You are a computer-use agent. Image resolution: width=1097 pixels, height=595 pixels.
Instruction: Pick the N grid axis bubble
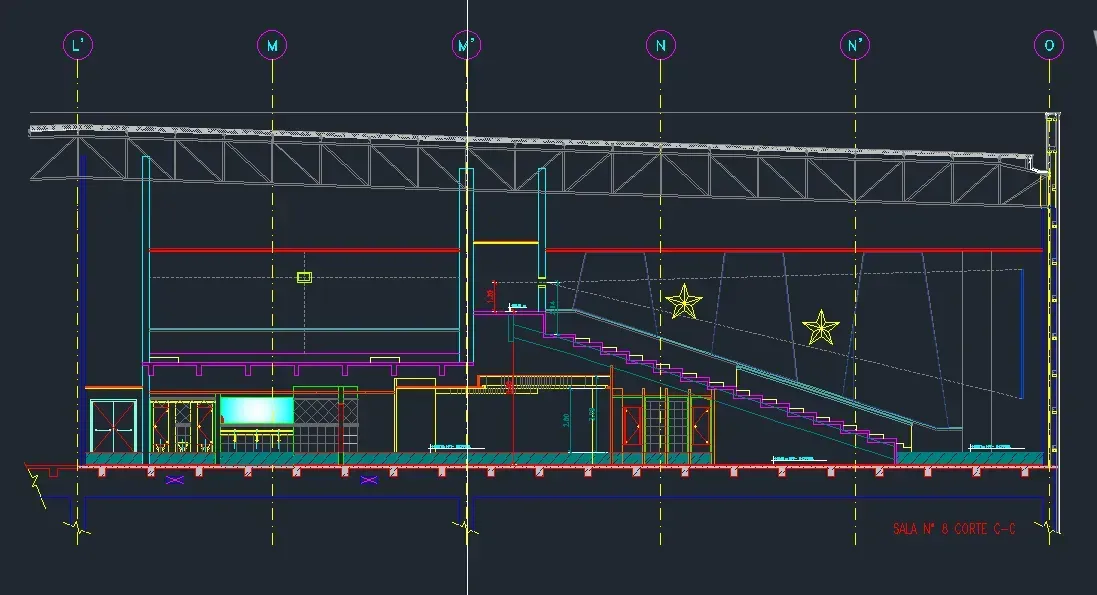pos(660,46)
